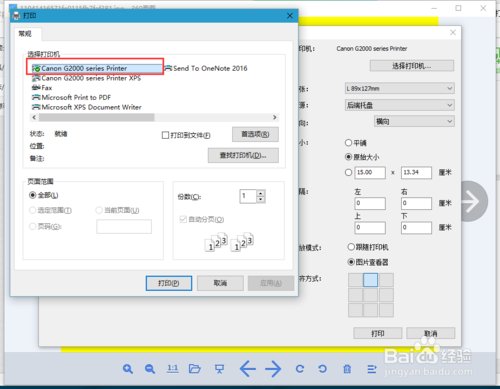
Task: Click width field showing 15.00
Action: (370, 172)
